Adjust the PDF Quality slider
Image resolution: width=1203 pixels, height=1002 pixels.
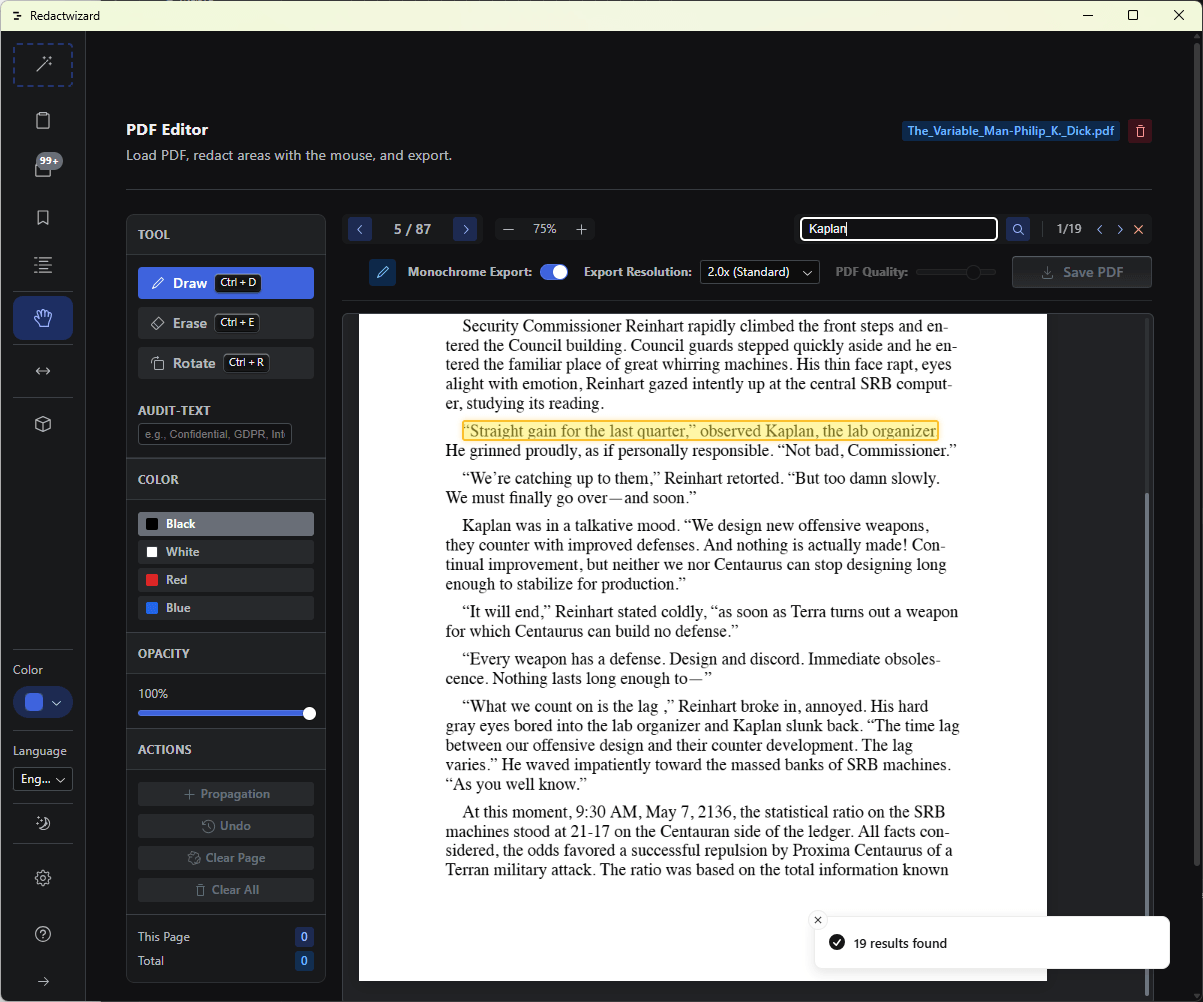pos(956,272)
